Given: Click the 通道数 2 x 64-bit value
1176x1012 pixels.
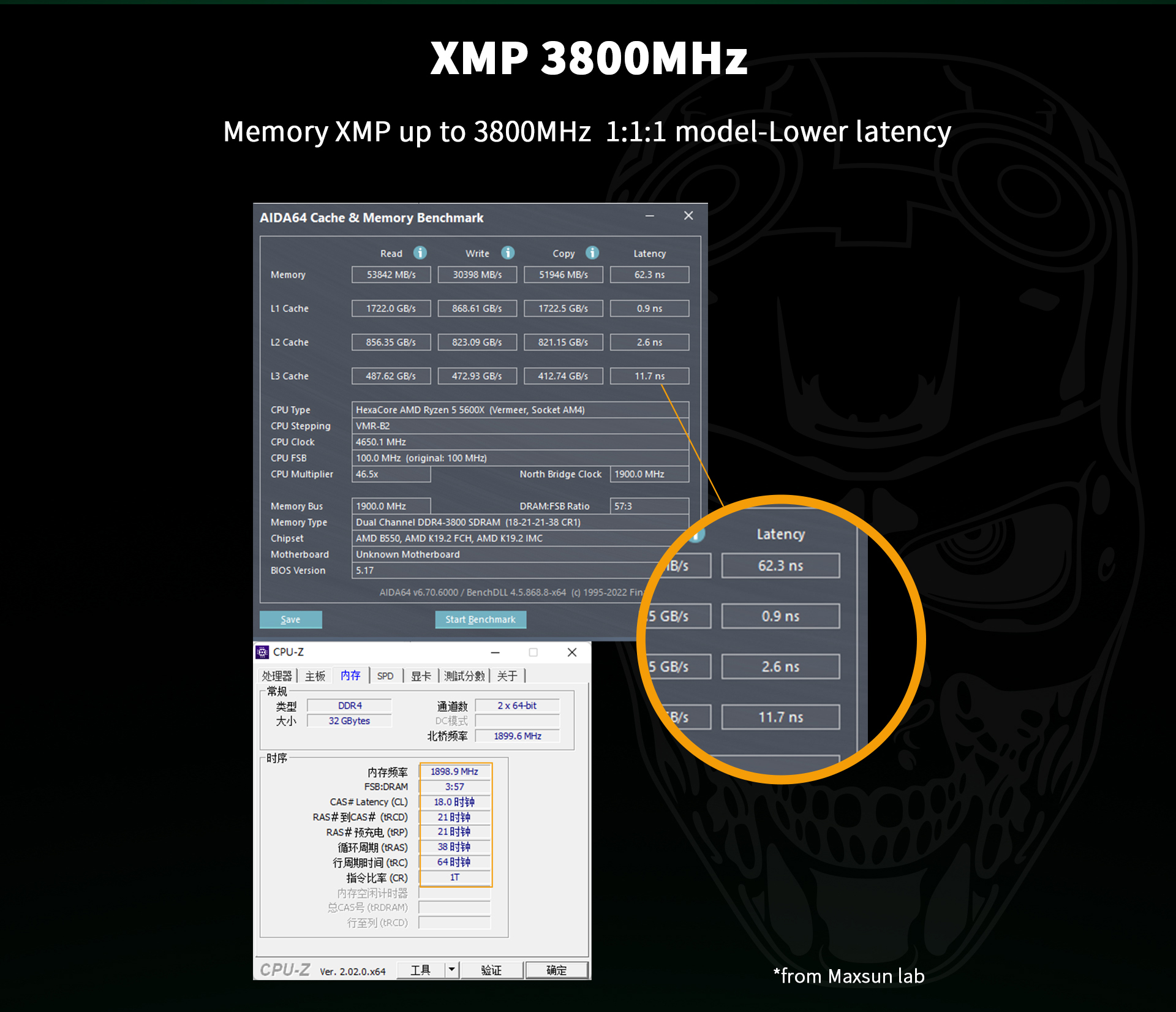Looking at the screenshot, I should [x=518, y=706].
